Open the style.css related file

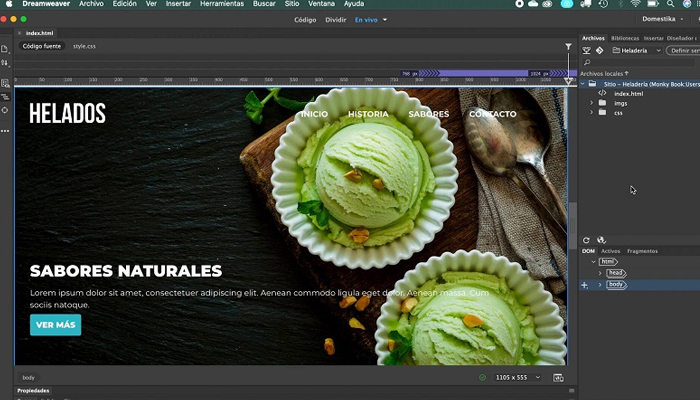tap(84, 46)
